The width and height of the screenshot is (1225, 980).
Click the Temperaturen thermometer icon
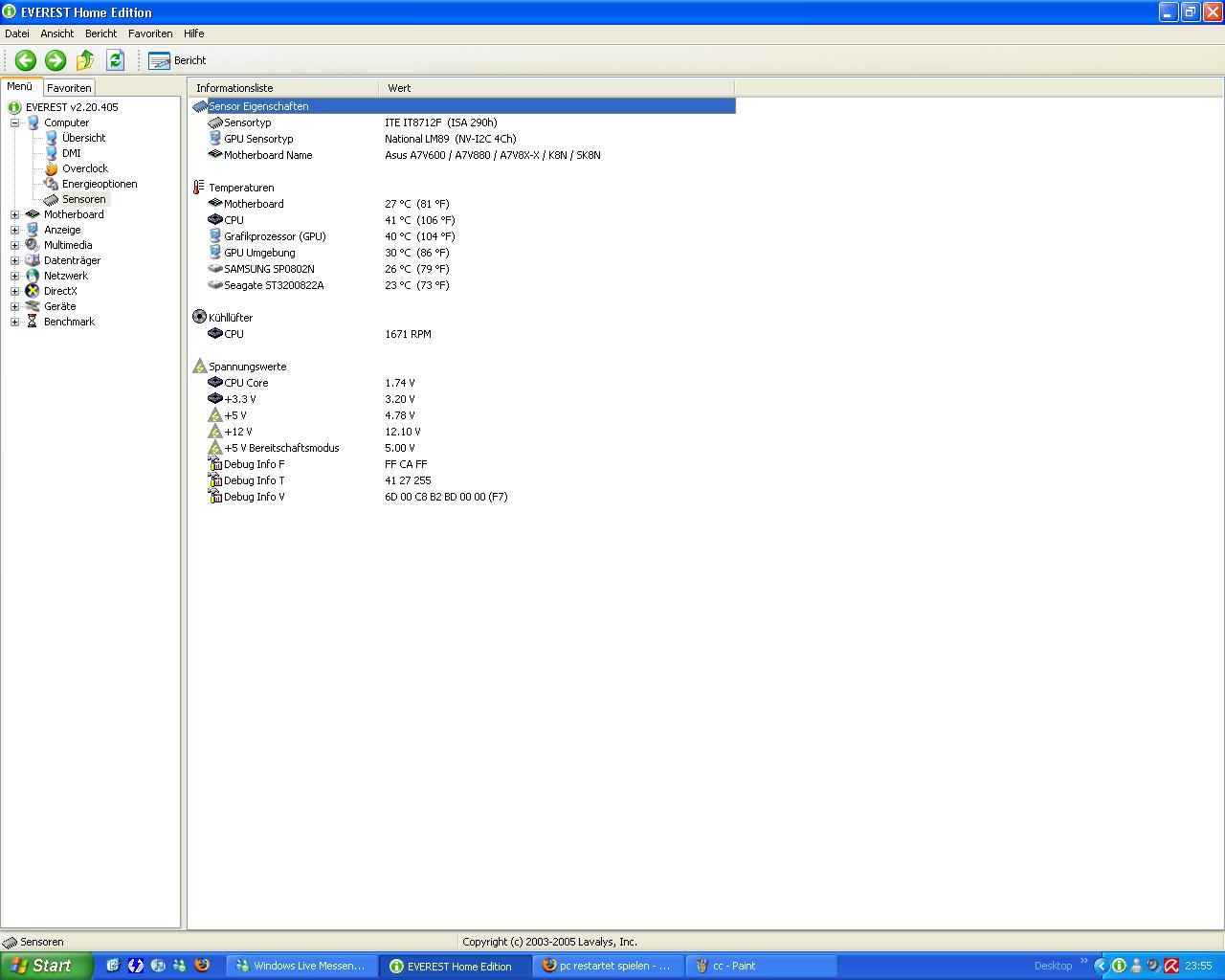(199, 188)
